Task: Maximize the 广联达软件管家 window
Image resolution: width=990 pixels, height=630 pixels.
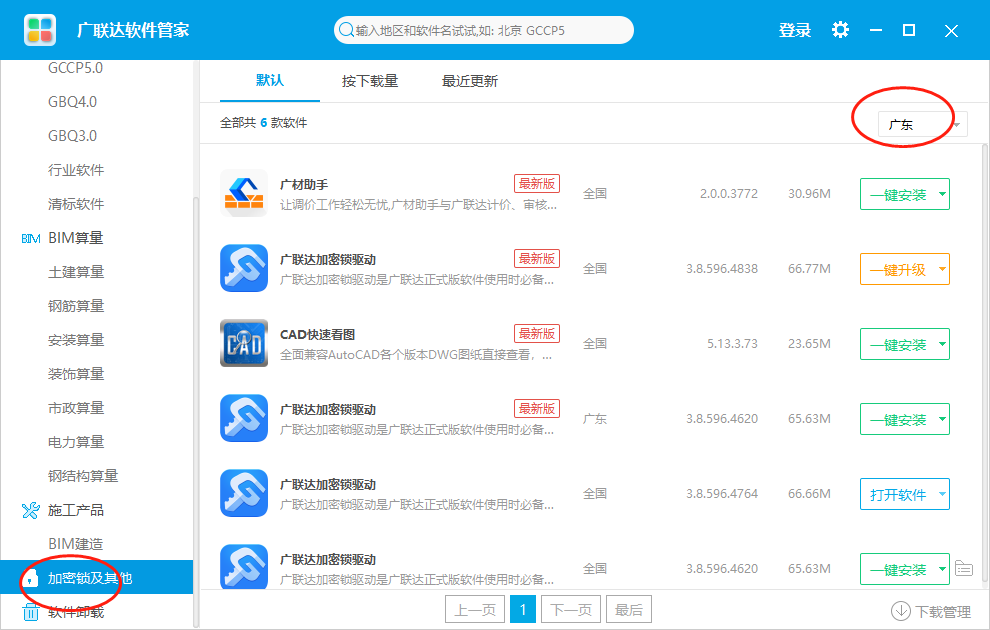Action: (909, 30)
